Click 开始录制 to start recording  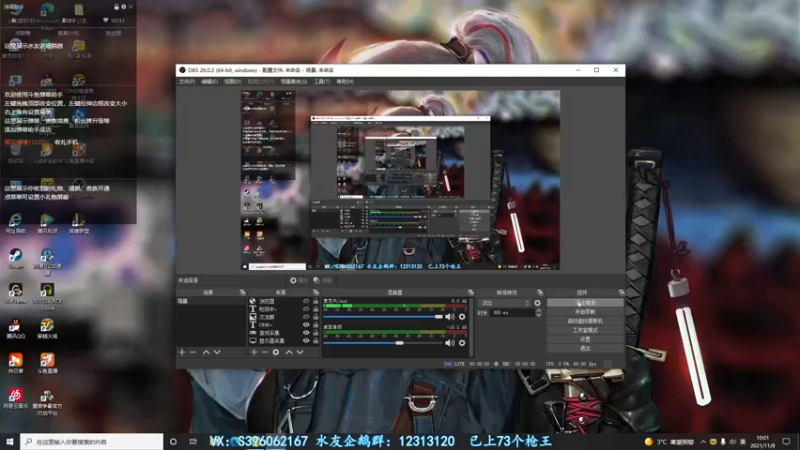pos(585,312)
